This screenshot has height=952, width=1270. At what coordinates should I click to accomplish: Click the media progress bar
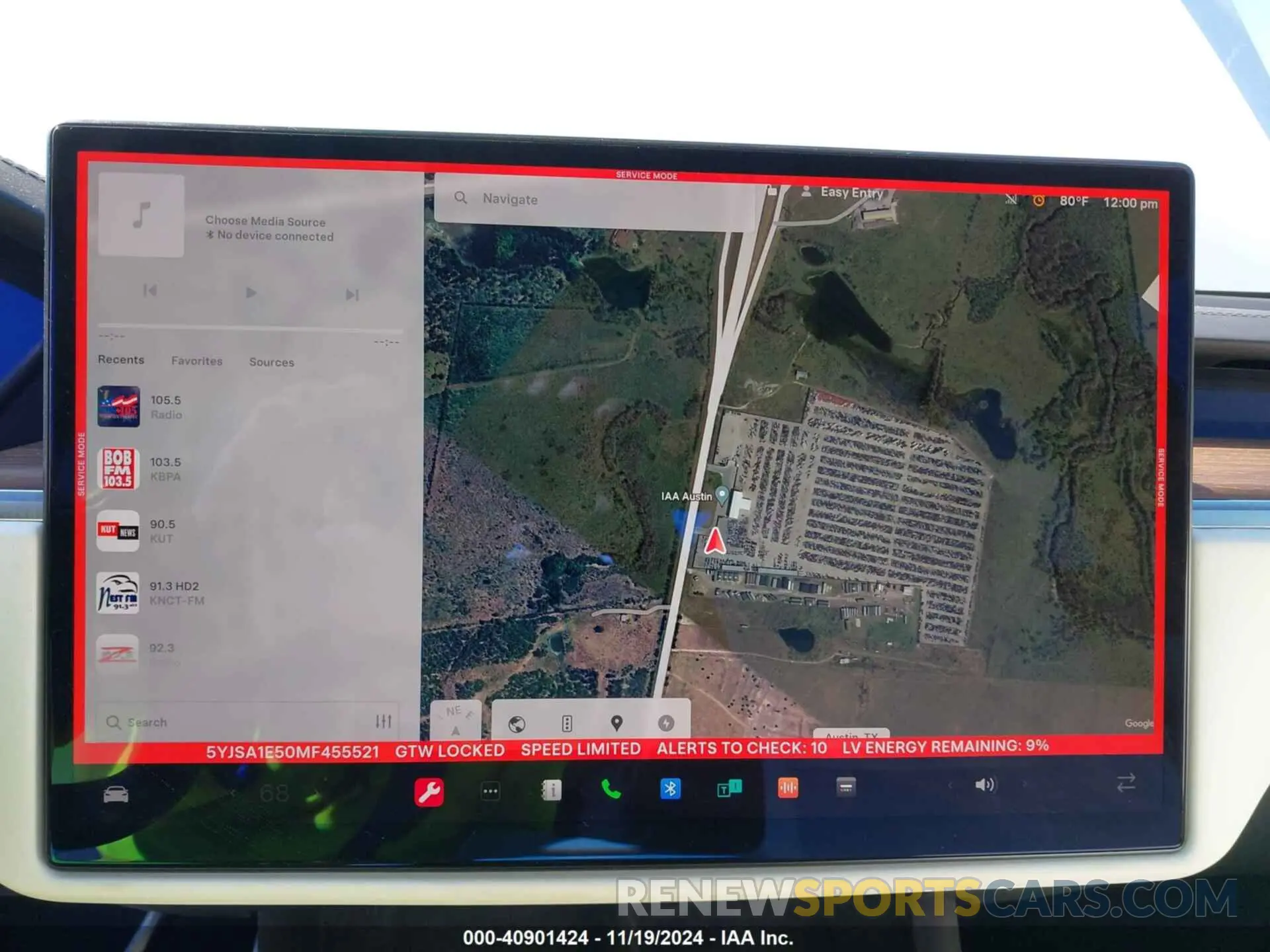pos(250,328)
